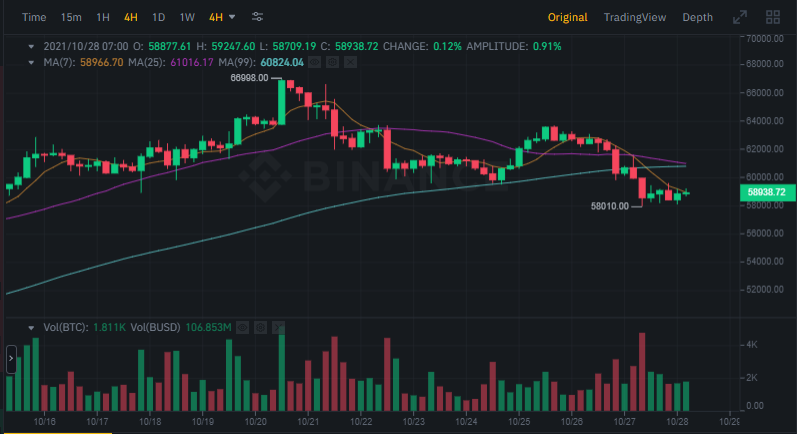Select the 1D interval button
This screenshot has height=434, width=797.
(x=158, y=17)
